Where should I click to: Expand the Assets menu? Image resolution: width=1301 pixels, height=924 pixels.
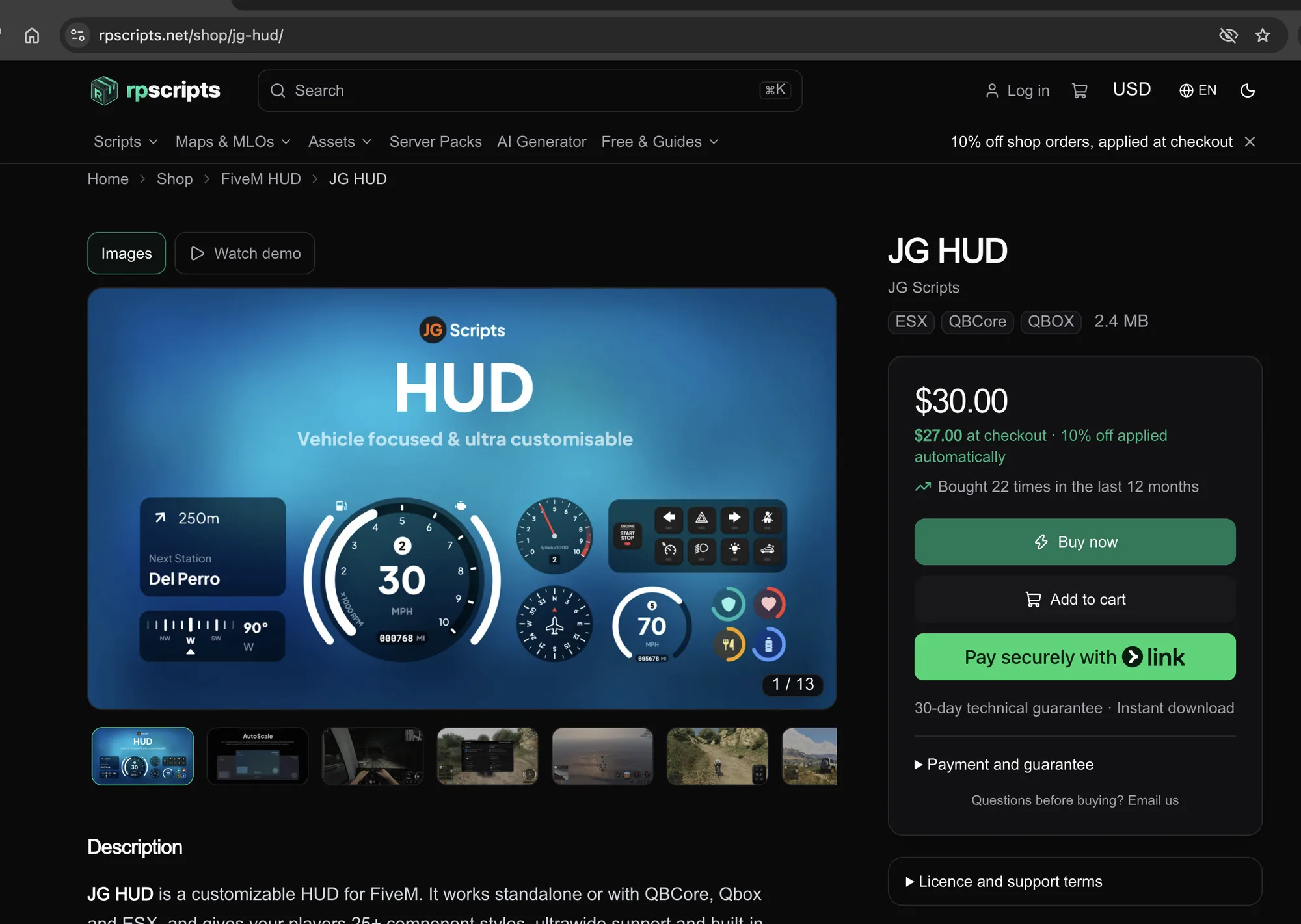pyautogui.click(x=340, y=142)
